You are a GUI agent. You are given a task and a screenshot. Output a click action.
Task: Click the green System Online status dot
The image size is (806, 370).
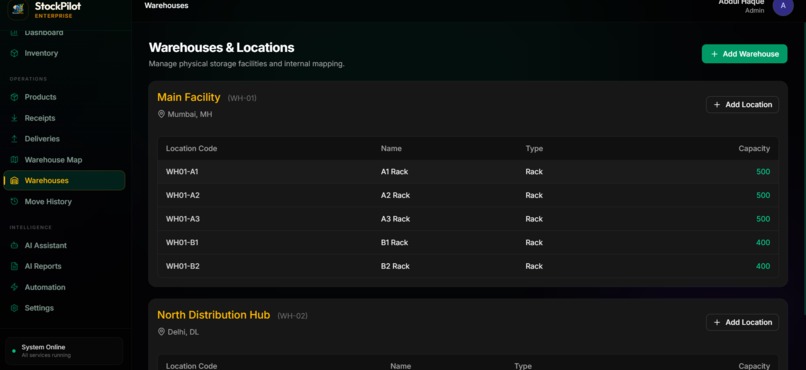click(14, 351)
